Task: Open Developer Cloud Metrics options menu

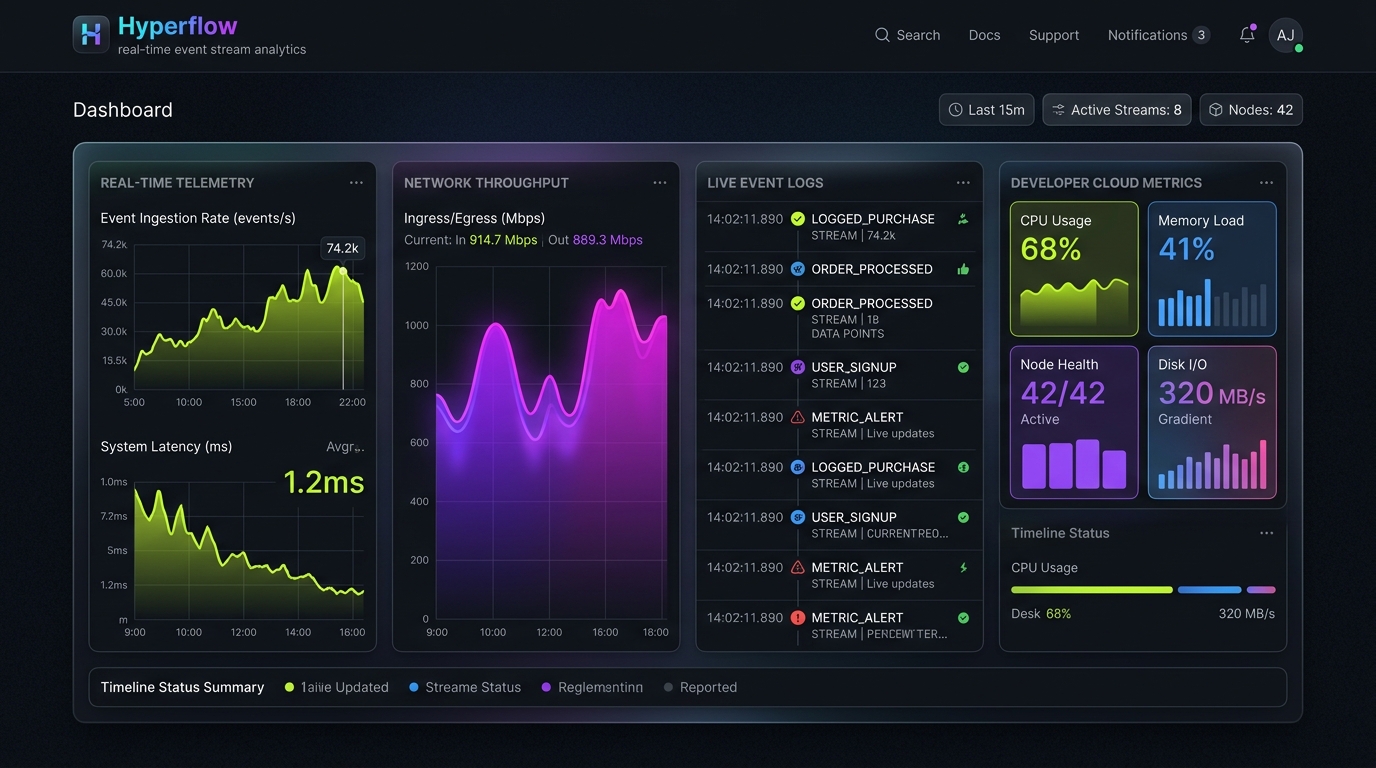Action: point(1266,183)
